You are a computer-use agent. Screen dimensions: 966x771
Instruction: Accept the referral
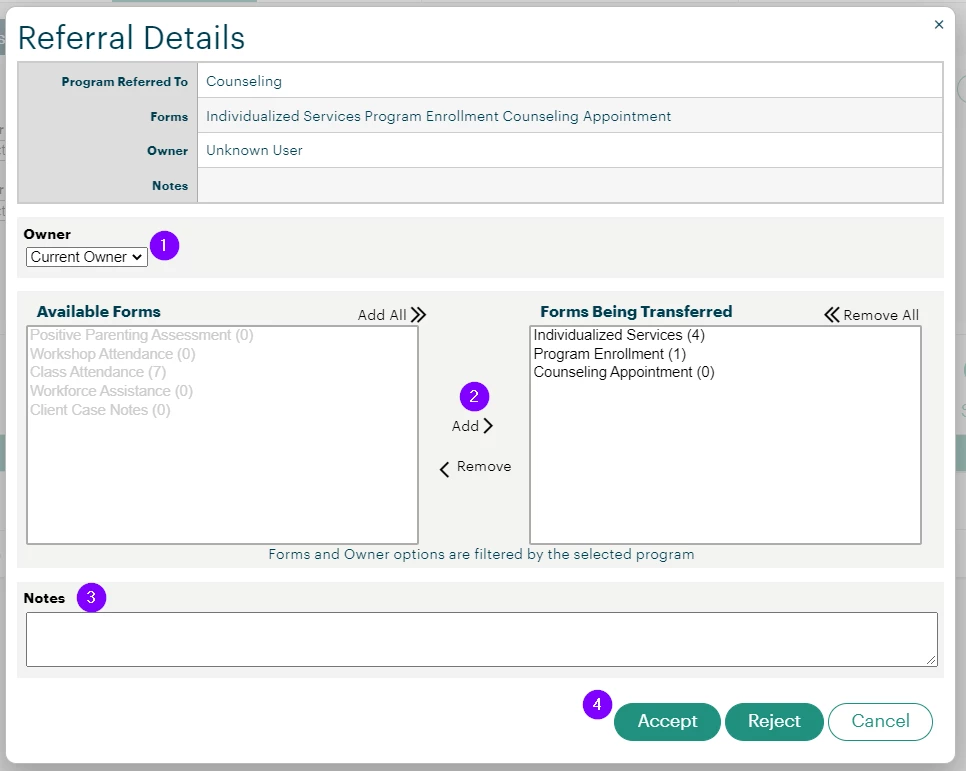[x=667, y=721]
